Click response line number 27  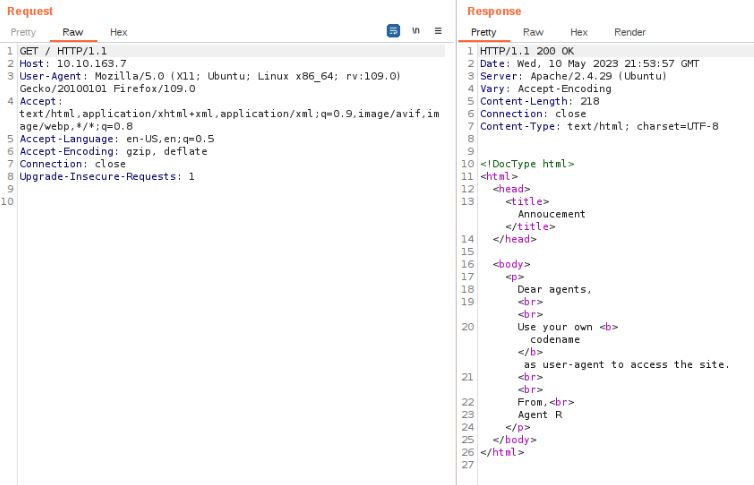pyautogui.click(x=468, y=465)
